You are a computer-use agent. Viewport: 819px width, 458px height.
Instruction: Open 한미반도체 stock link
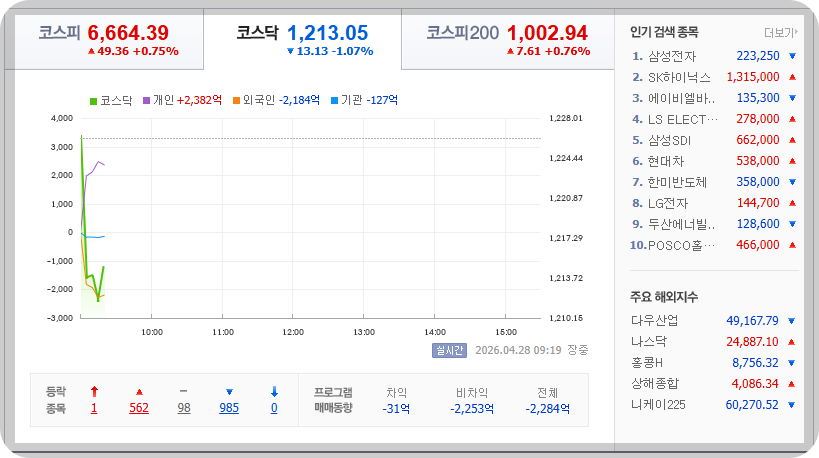click(x=677, y=182)
